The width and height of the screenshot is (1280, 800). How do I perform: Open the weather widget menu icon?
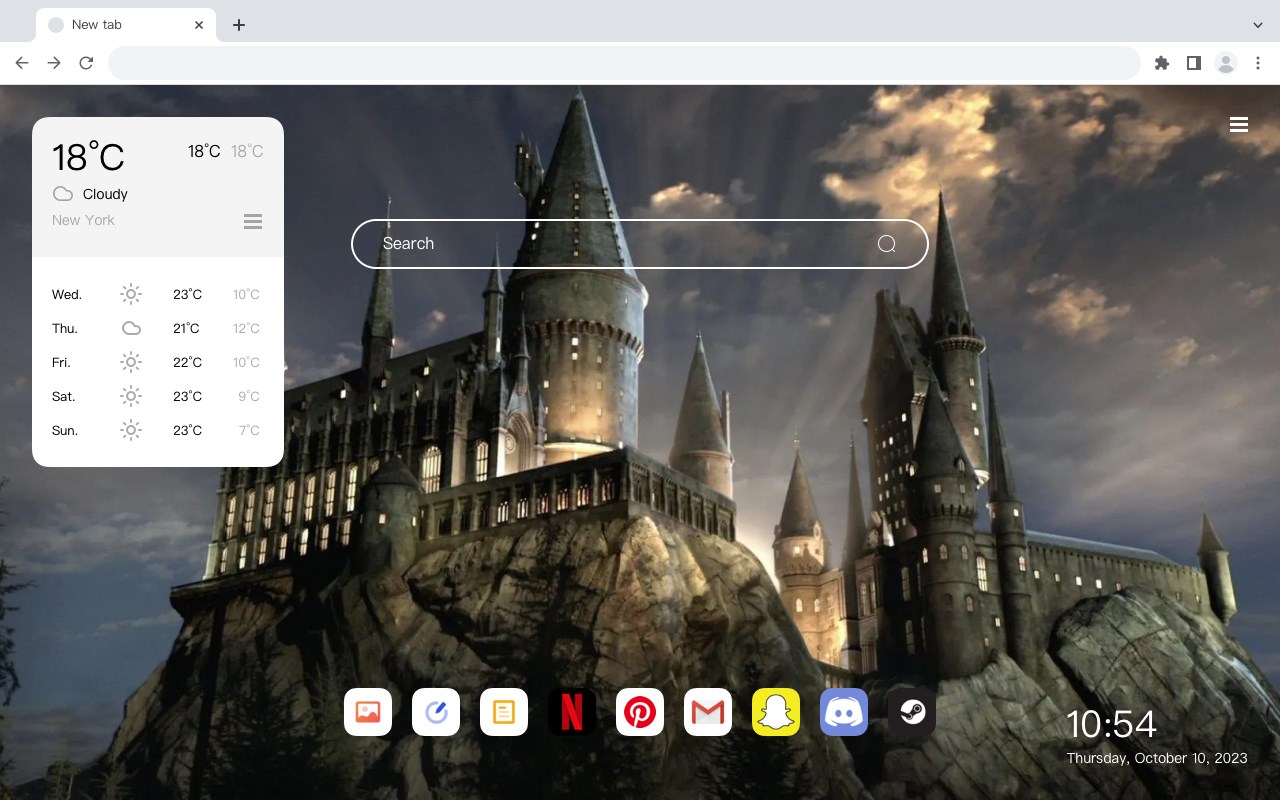point(253,221)
